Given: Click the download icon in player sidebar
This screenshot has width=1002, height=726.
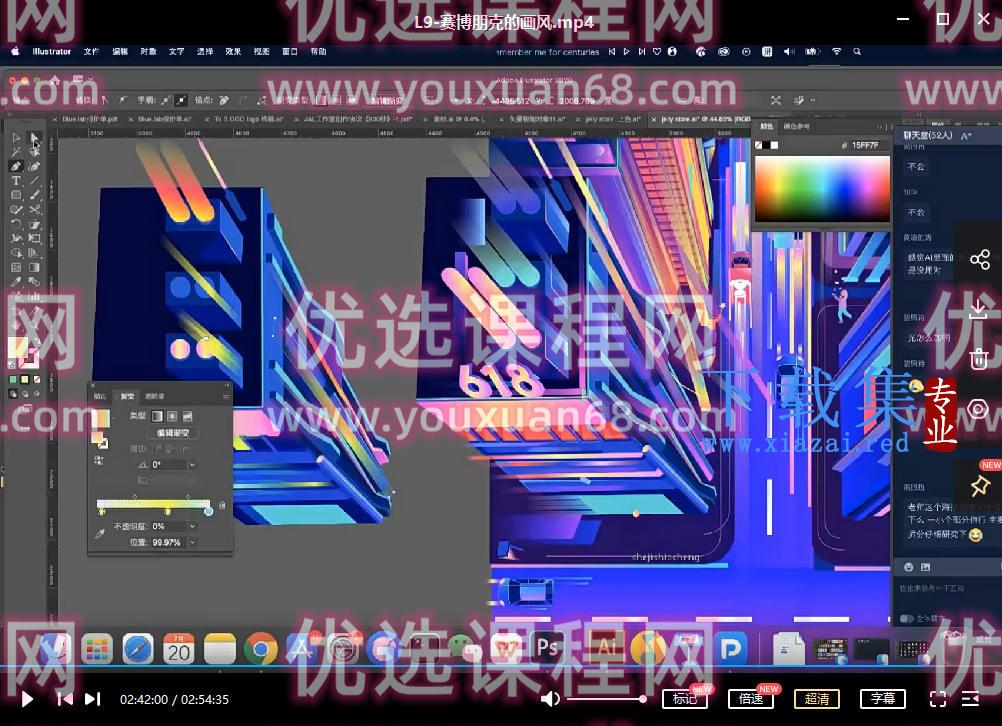Looking at the screenshot, I should tap(978, 310).
